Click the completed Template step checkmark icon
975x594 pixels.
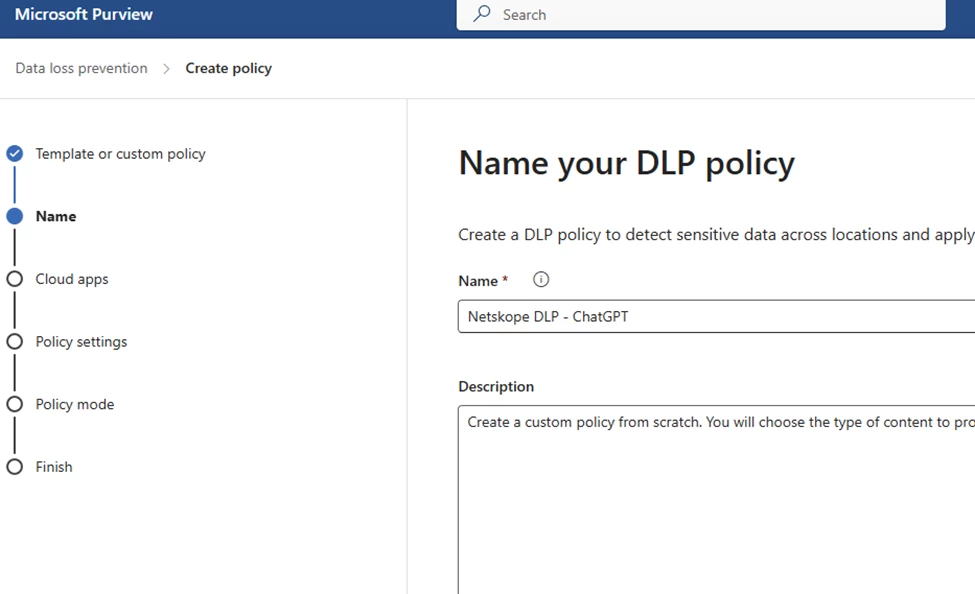(15, 154)
